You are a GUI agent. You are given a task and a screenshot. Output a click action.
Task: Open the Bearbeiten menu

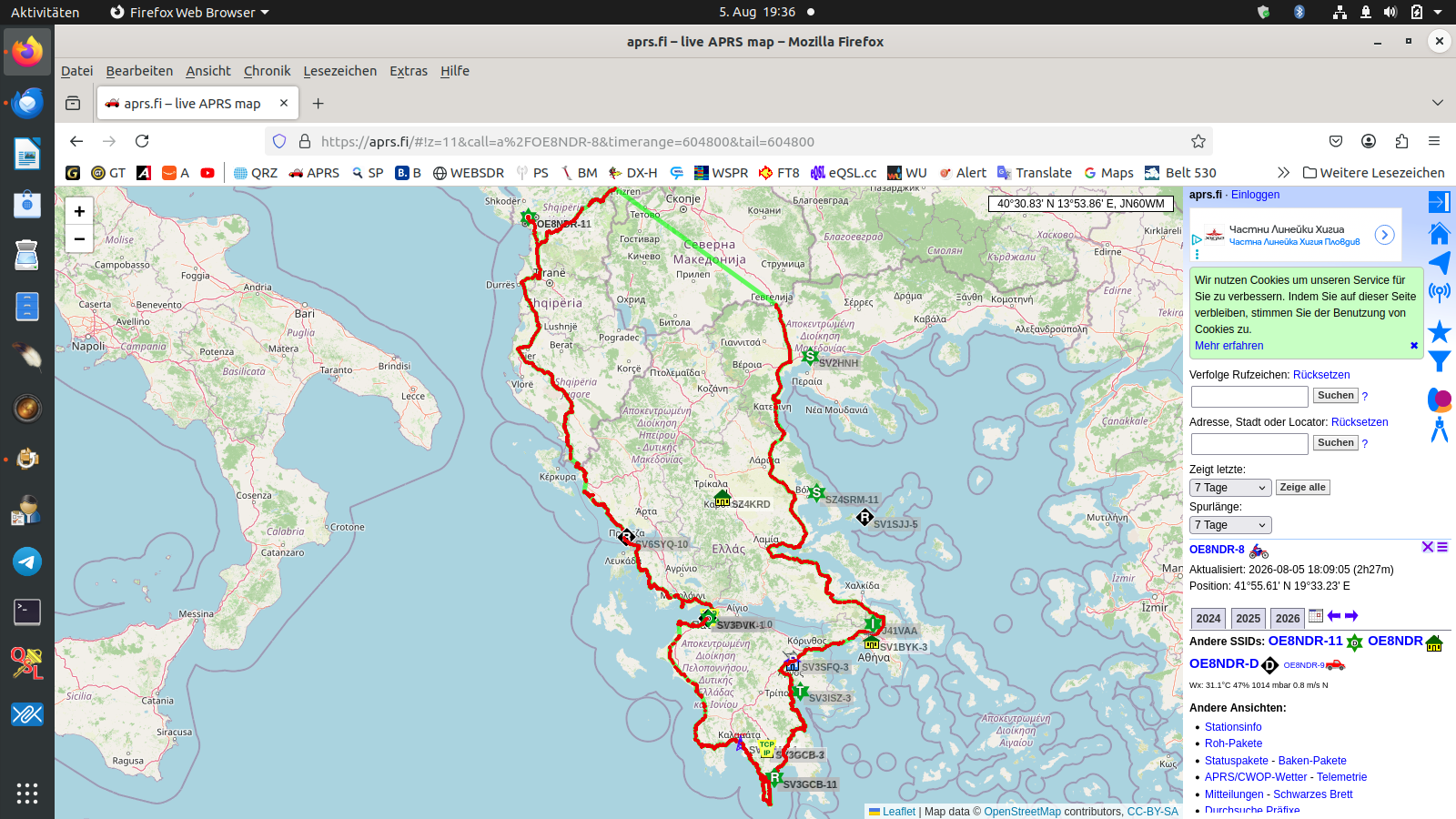(x=139, y=71)
